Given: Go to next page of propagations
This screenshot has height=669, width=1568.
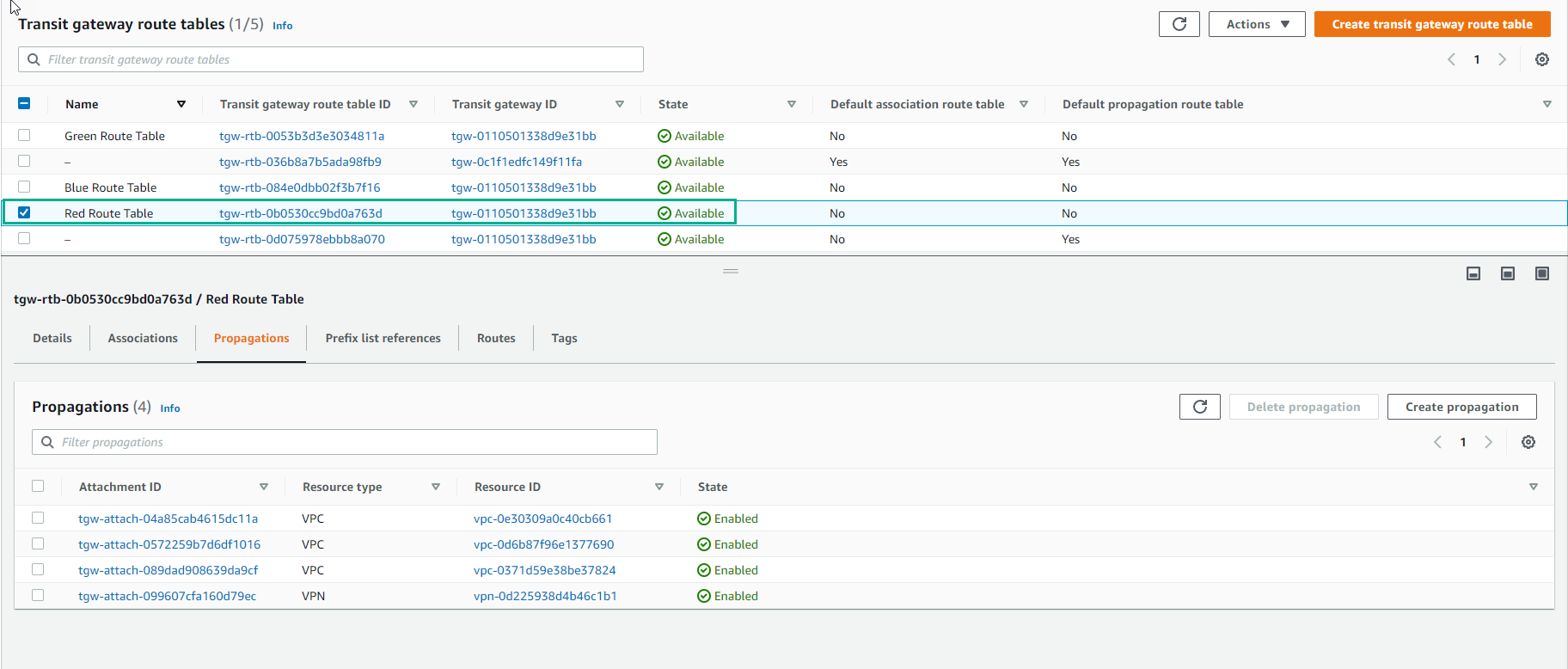Looking at the screenshot, I should [x=1489, y=442].
